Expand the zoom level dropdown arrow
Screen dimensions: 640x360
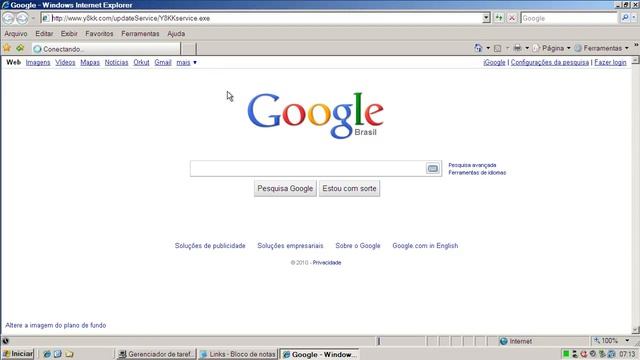pos(627,341)
